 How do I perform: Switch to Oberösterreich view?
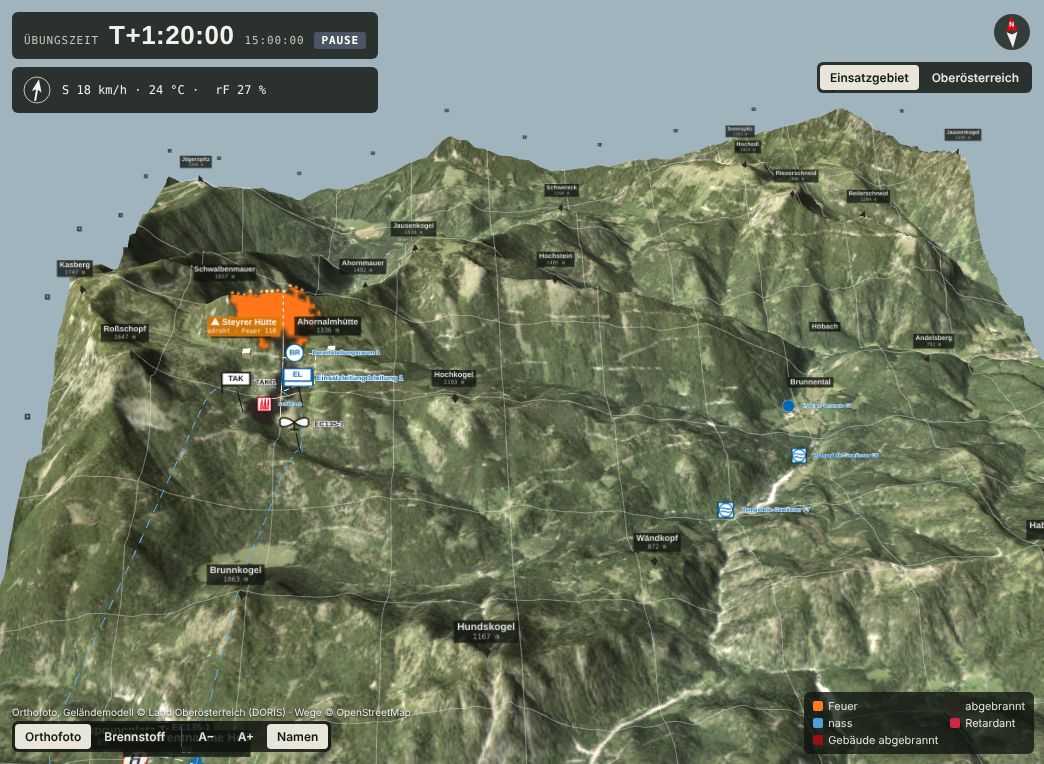coord(975,77)
